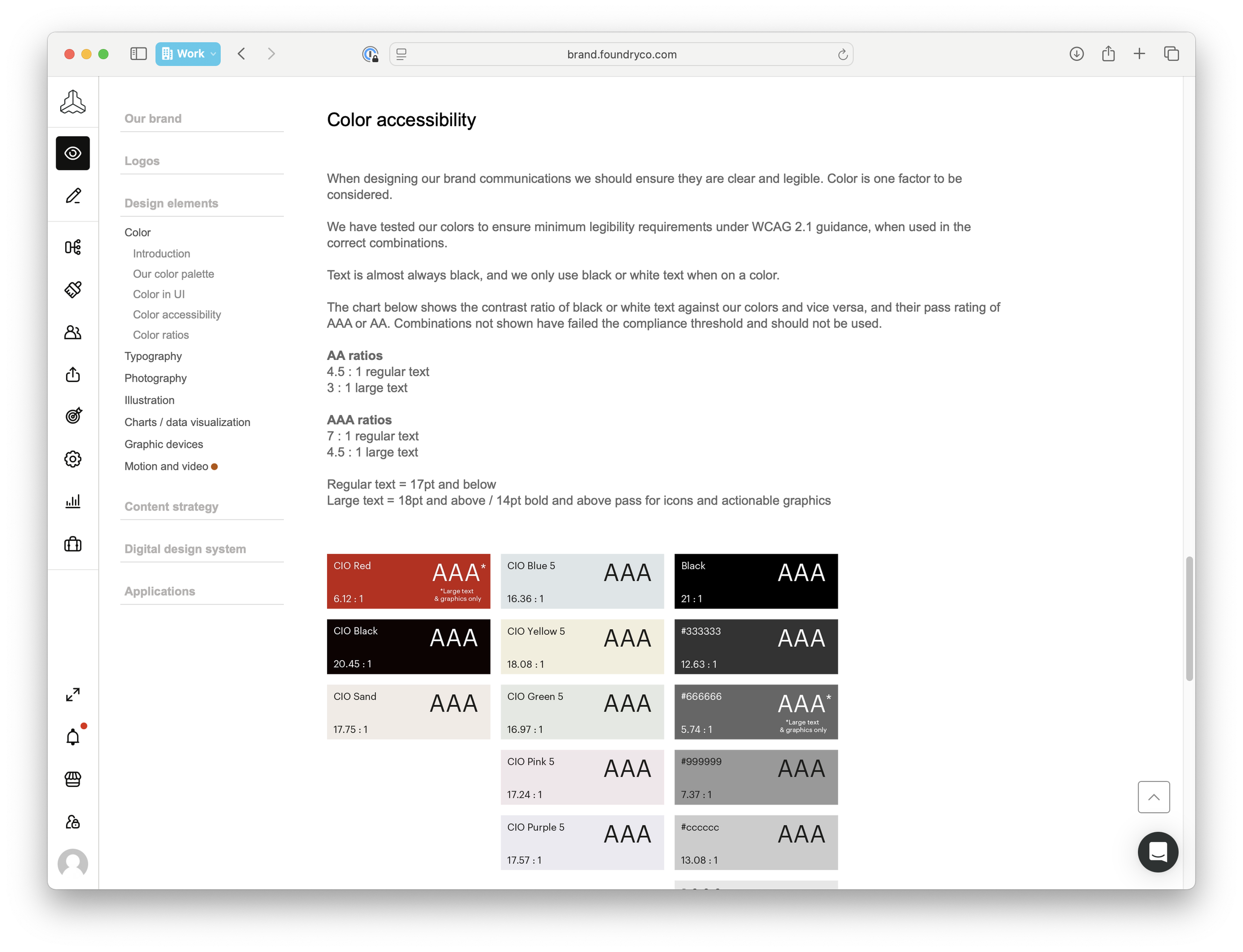Open the chat support bubble
Screen dimensions: 1243x952
[x=1157, y=852]
